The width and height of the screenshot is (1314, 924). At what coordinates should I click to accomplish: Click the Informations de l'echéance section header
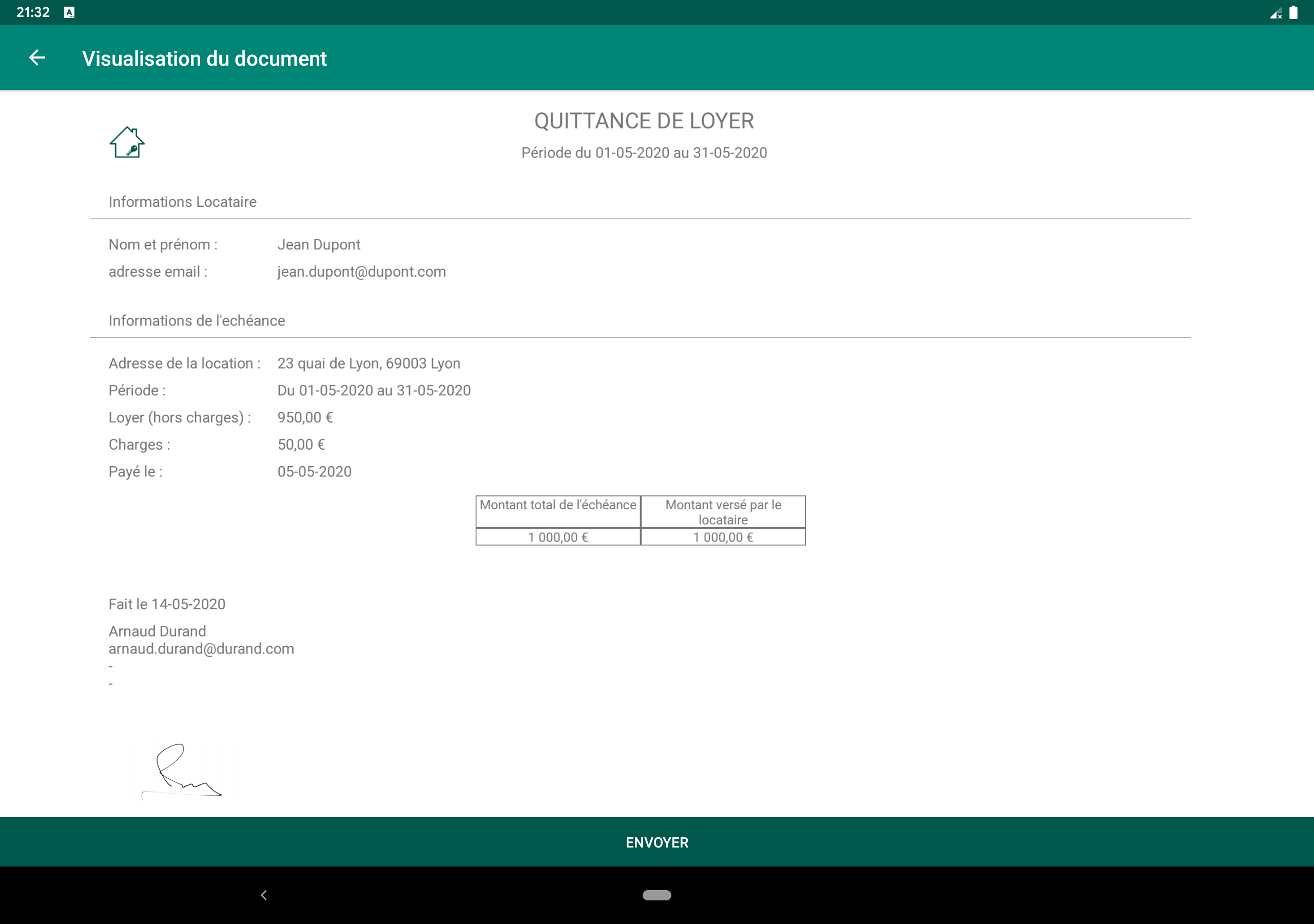(196, 321)
